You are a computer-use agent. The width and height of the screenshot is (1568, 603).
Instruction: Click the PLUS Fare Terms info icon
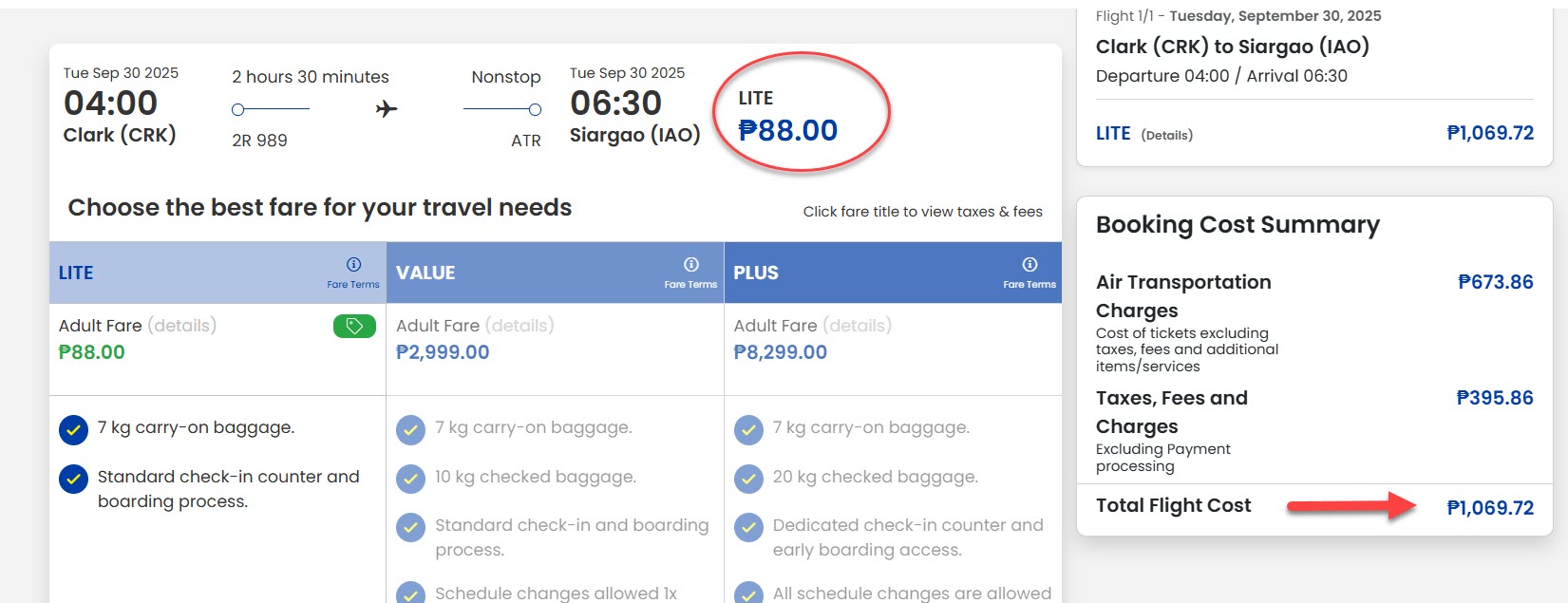pos(1030,265)
